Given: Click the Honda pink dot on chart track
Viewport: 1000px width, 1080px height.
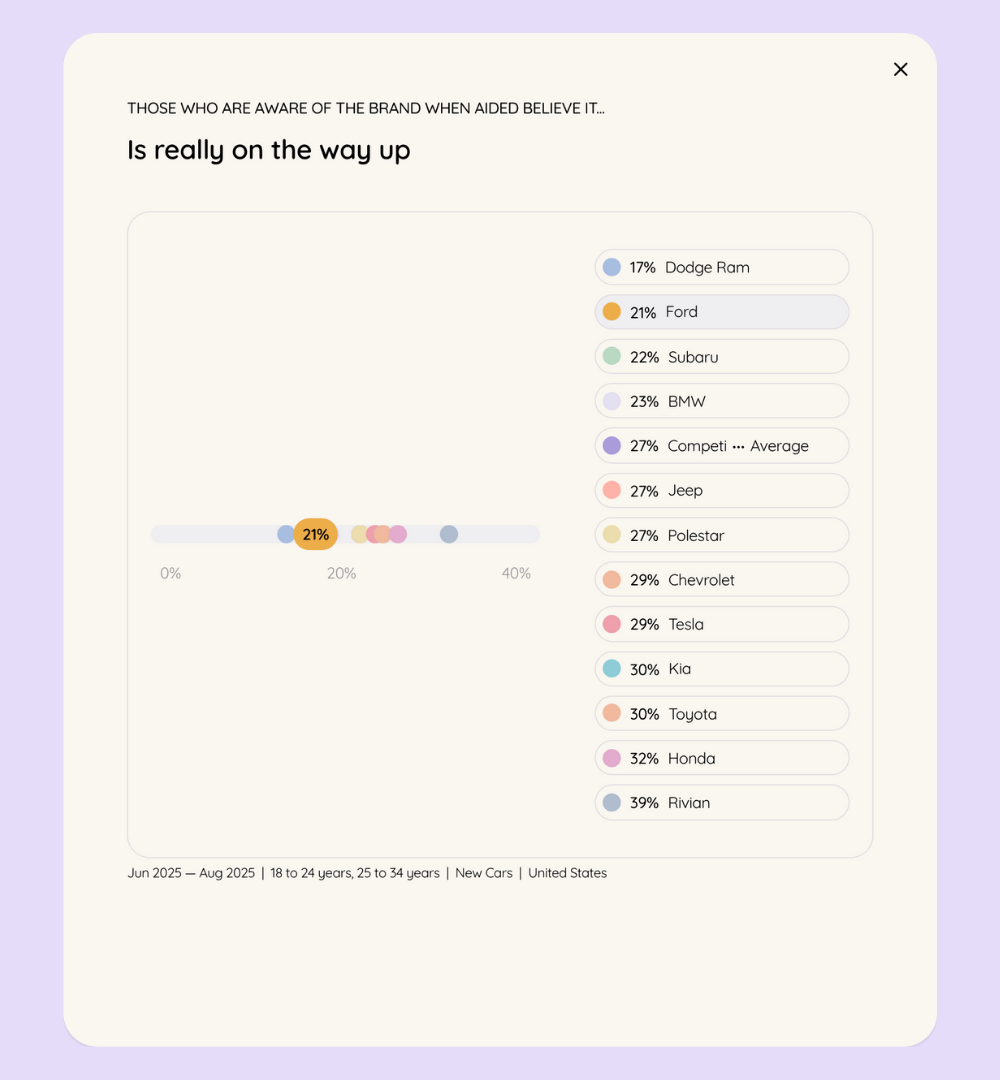Looking at the screenshot, I should (399, 534).
